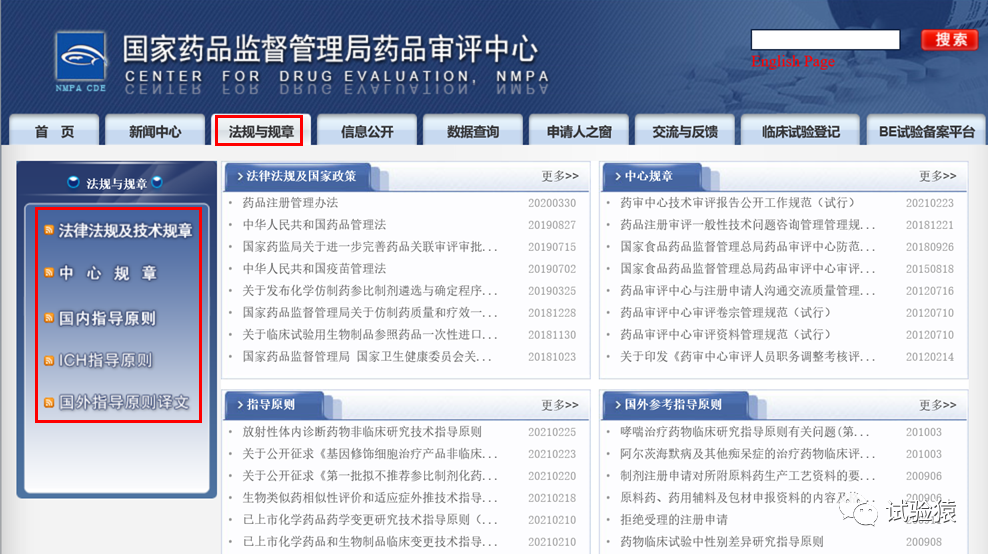The width and height of the screenshot is (988, 554).
Task: Open 关于公开征求基因修饰细胞治疗产品非临床 article
Action: pyautogui.click(x=370, y=454)
